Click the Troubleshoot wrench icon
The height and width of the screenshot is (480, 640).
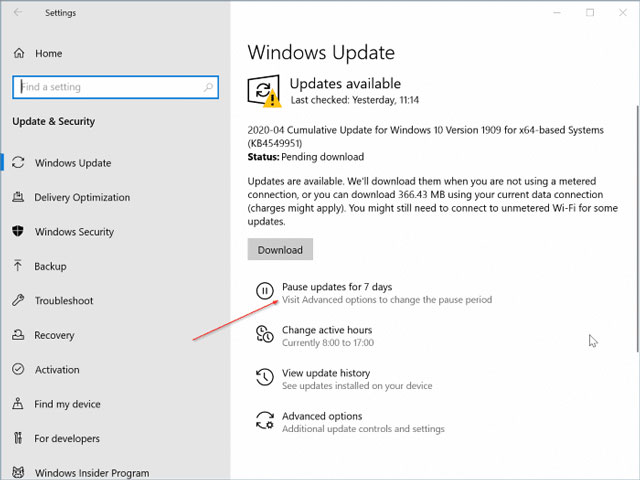(x=18, y=300)
